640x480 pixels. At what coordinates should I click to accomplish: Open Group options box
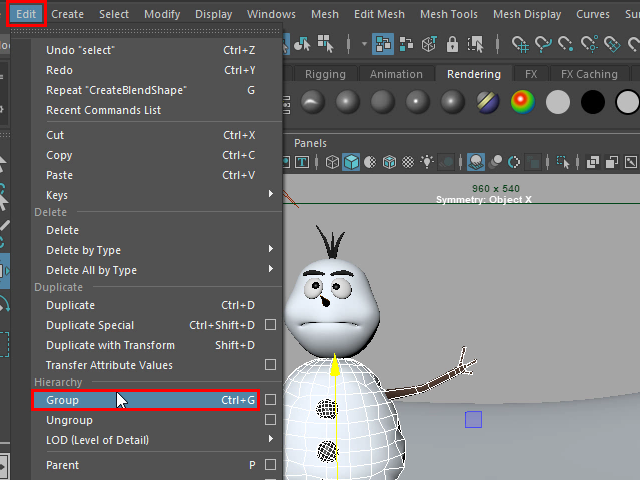pos(270,400)
